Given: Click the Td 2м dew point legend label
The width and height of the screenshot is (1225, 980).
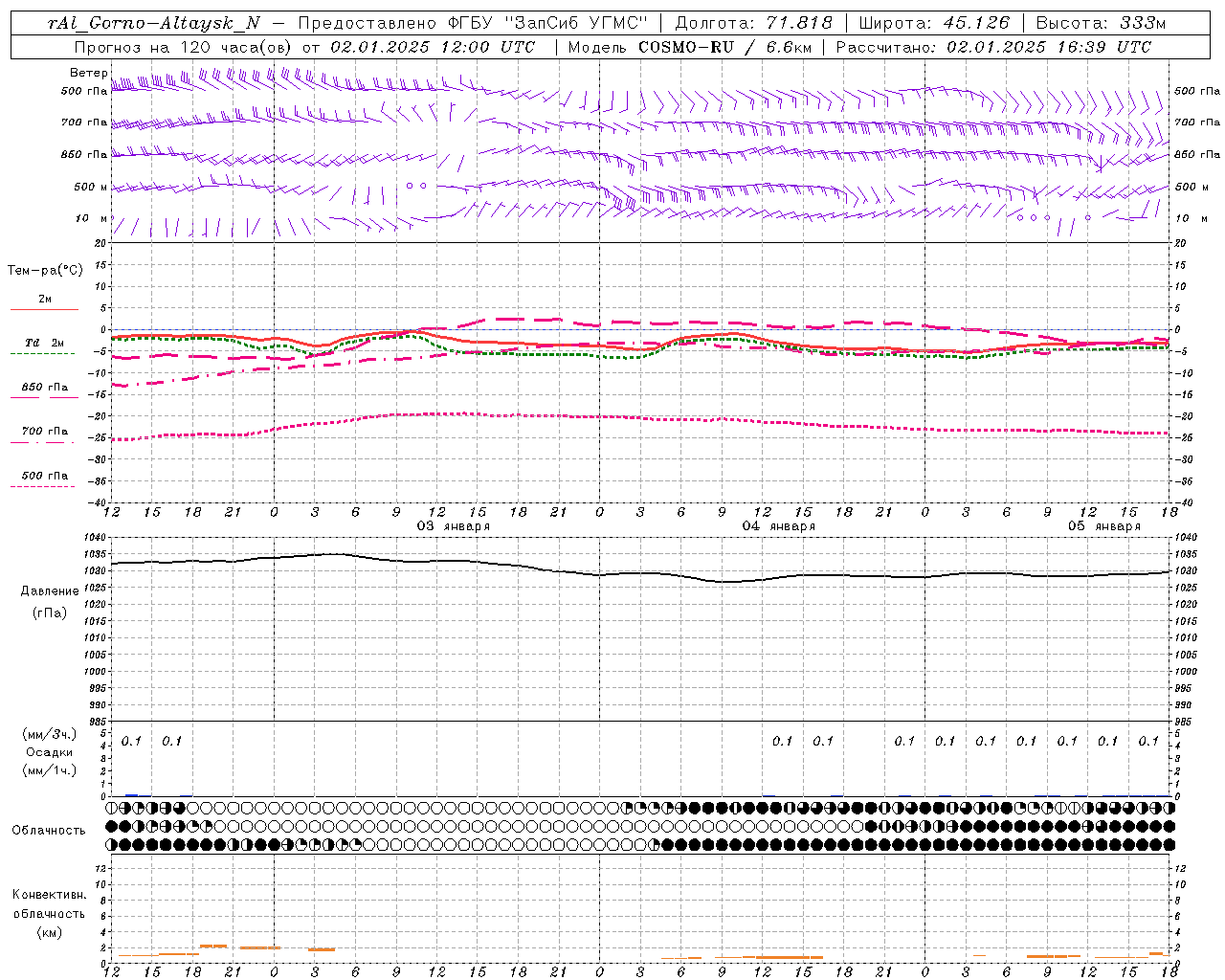Looking at the screenshot, I should click(x=44, y=343).
